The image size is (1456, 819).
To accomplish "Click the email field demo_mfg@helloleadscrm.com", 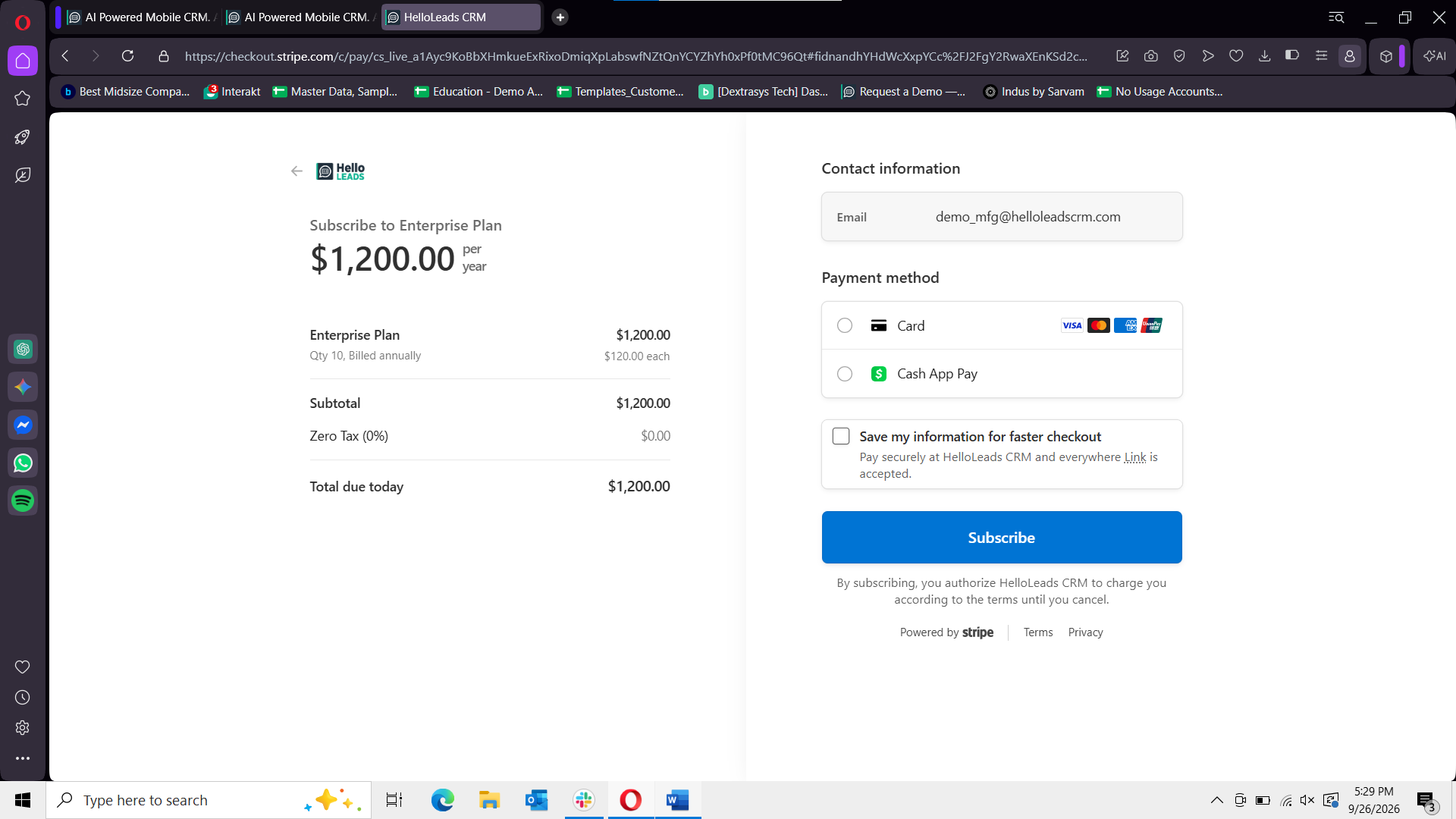I will [x=1002, y=217].
